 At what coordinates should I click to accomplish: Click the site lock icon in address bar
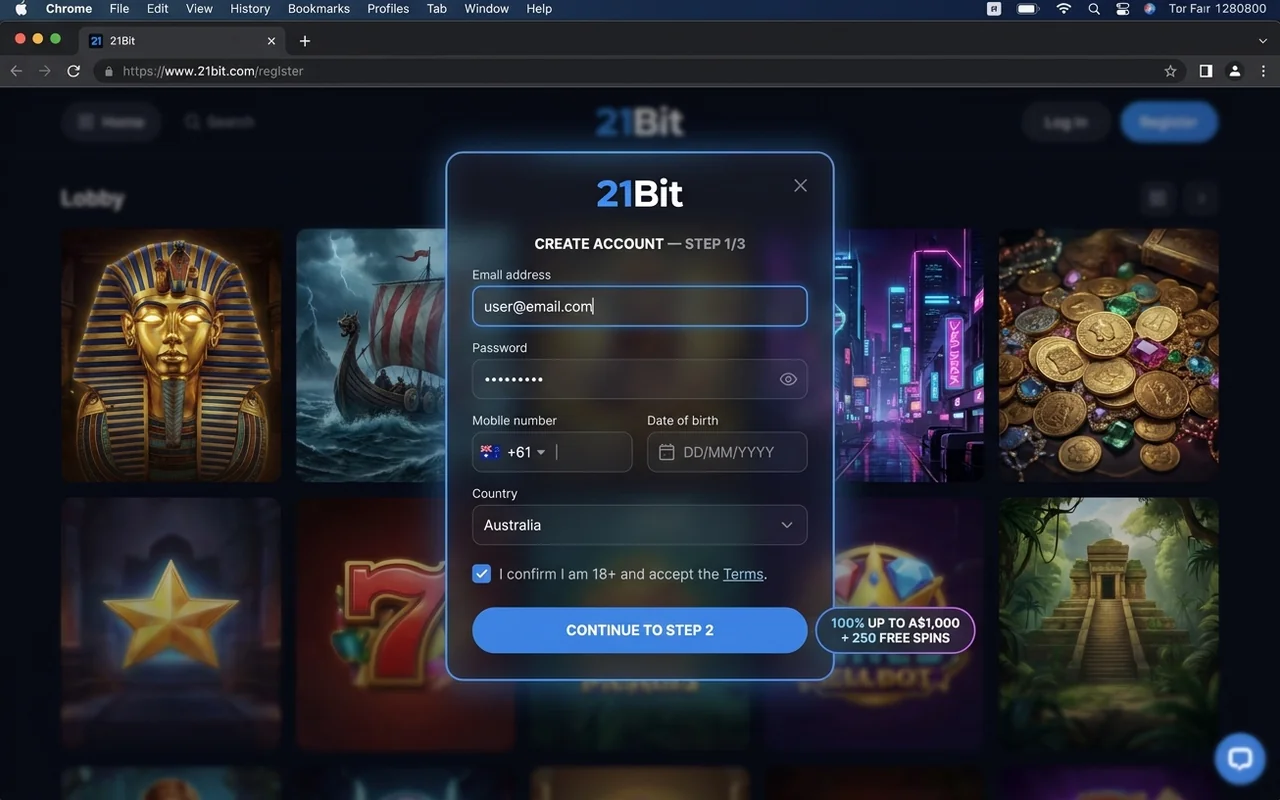pos(109,72)
